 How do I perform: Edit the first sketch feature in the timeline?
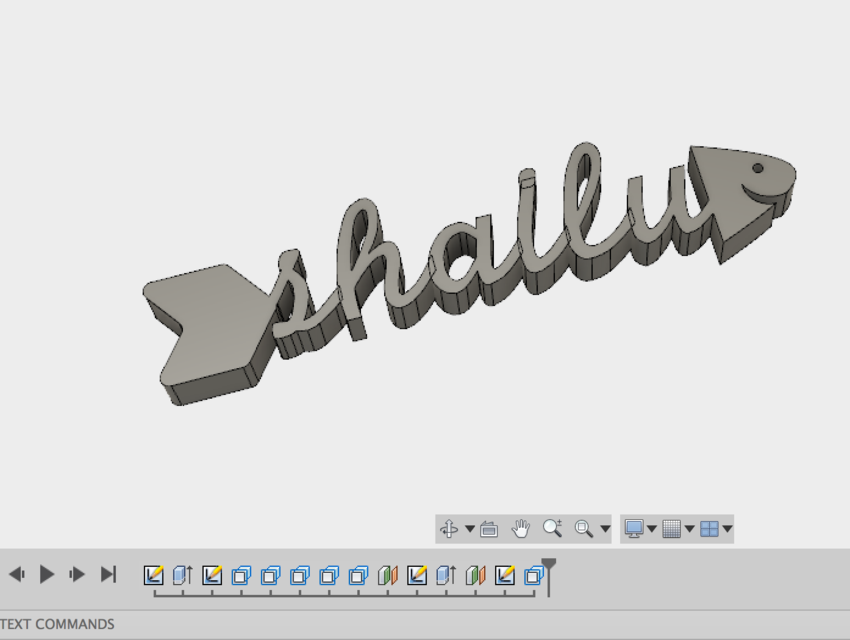155,574
